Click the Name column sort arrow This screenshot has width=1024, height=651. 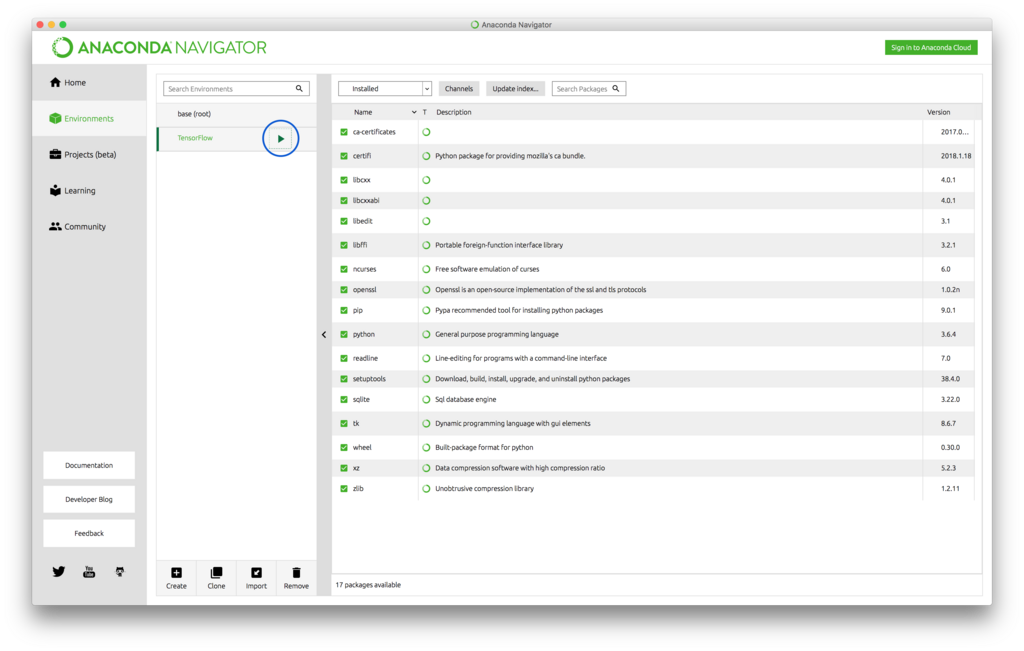coord(414,112)
